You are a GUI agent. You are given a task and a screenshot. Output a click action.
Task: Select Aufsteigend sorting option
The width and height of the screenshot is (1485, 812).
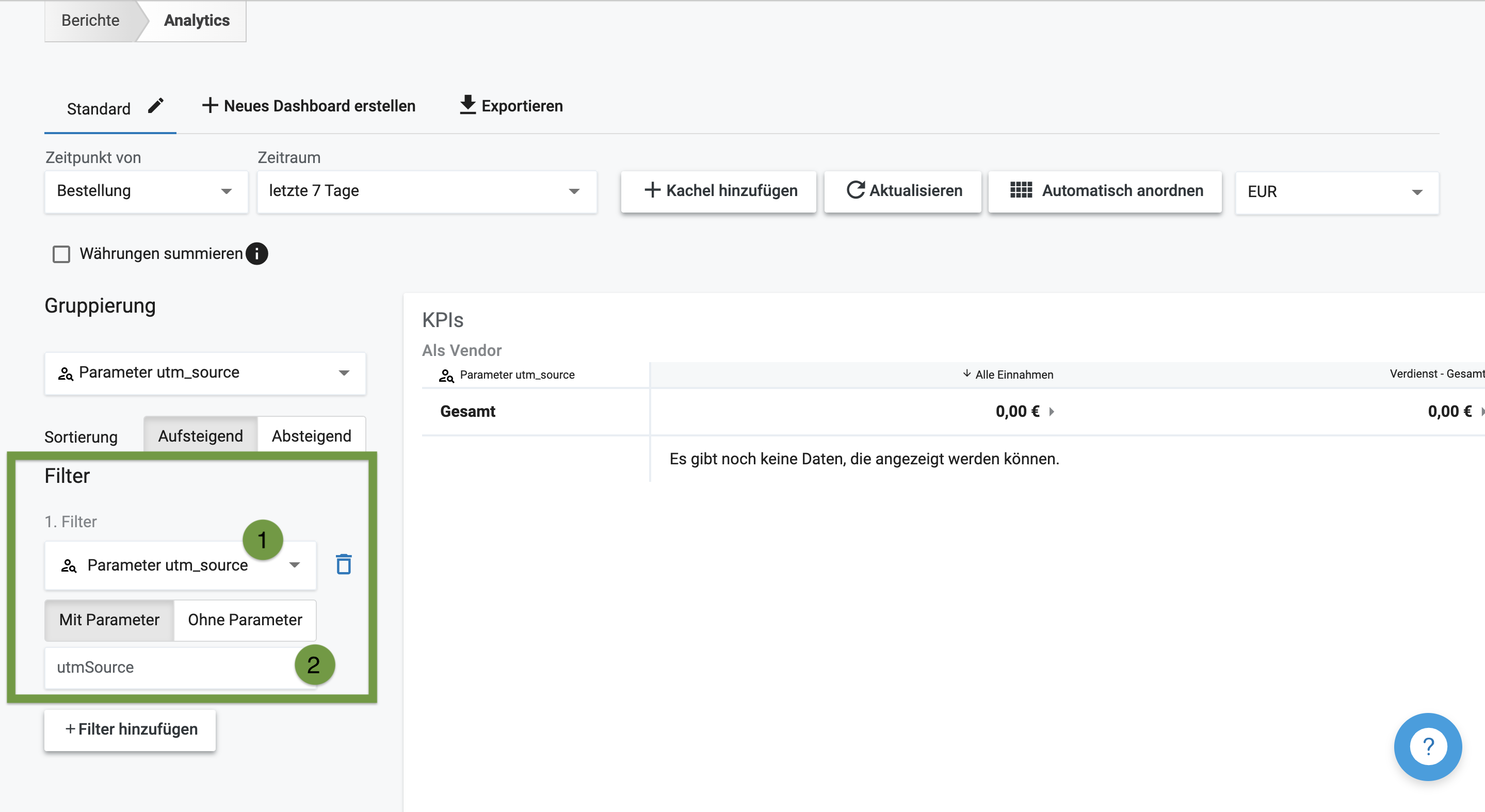tap(200, 436)
